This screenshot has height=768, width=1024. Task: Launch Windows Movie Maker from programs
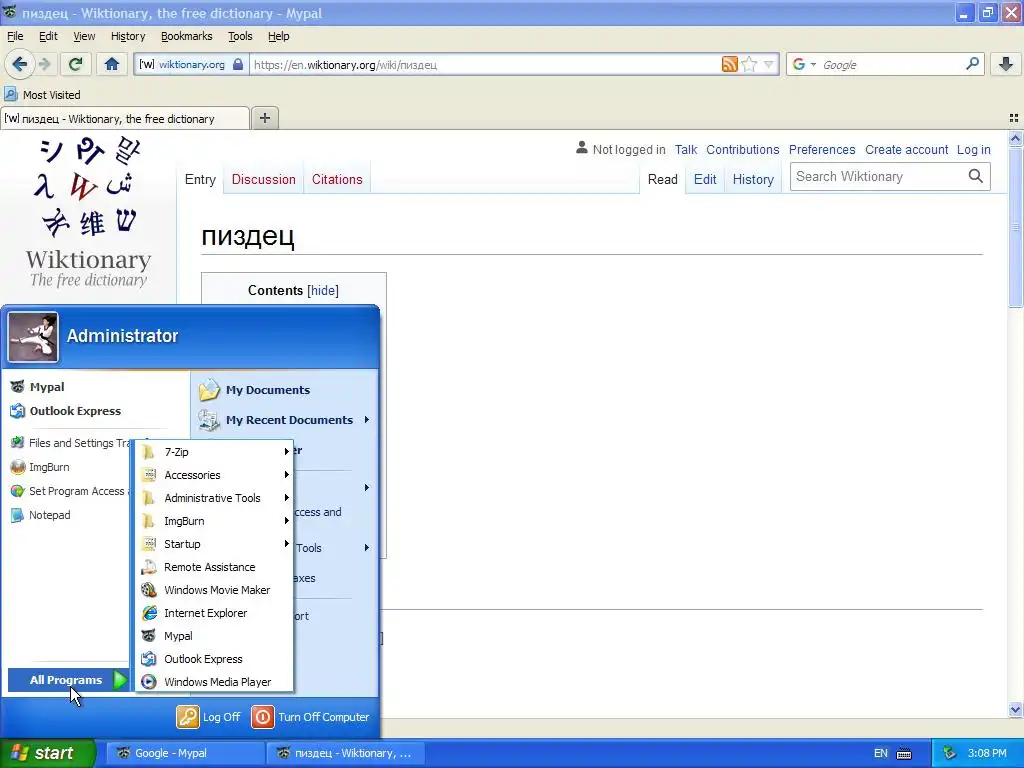tap(214, 590)
